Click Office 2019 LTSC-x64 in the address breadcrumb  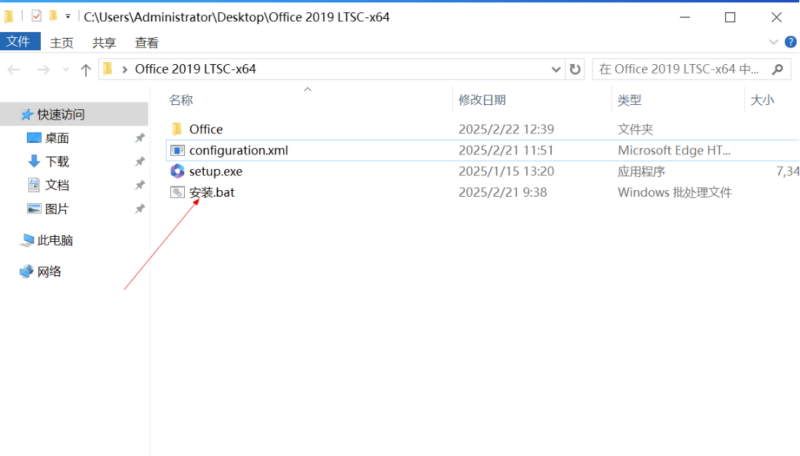pyautogui.click(x=195, y=69)
